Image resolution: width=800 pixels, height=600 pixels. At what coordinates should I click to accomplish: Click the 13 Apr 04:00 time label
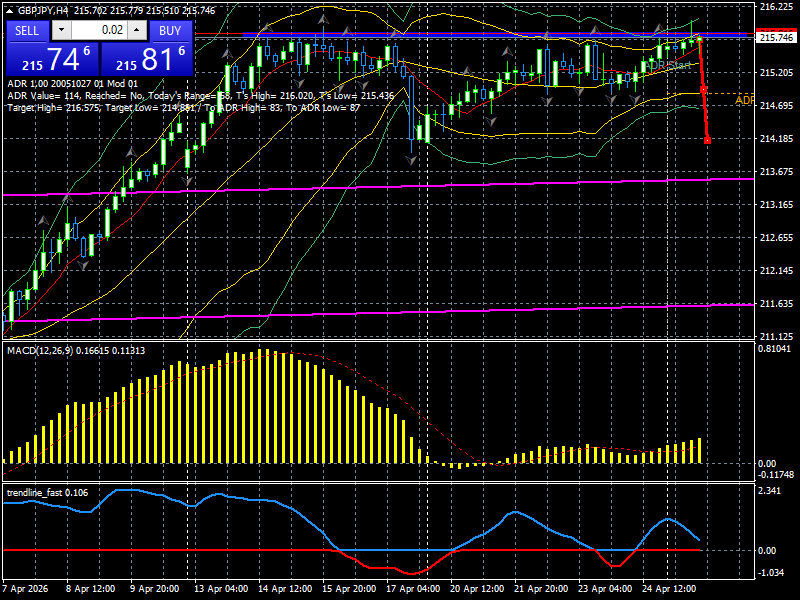click(x=221, y=589)
